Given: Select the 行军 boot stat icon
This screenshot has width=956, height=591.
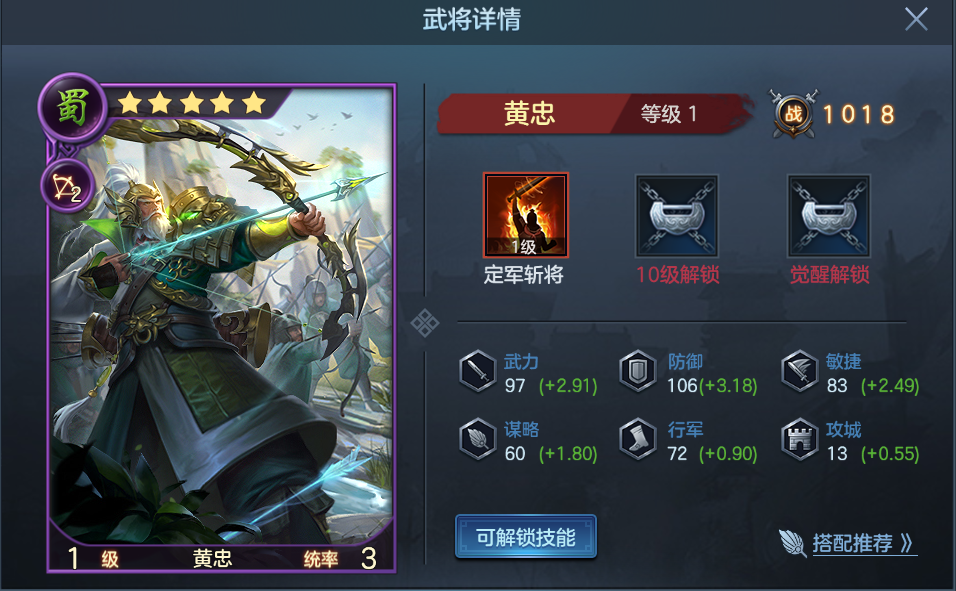Looking at the screenshot, I should (637, 439).
